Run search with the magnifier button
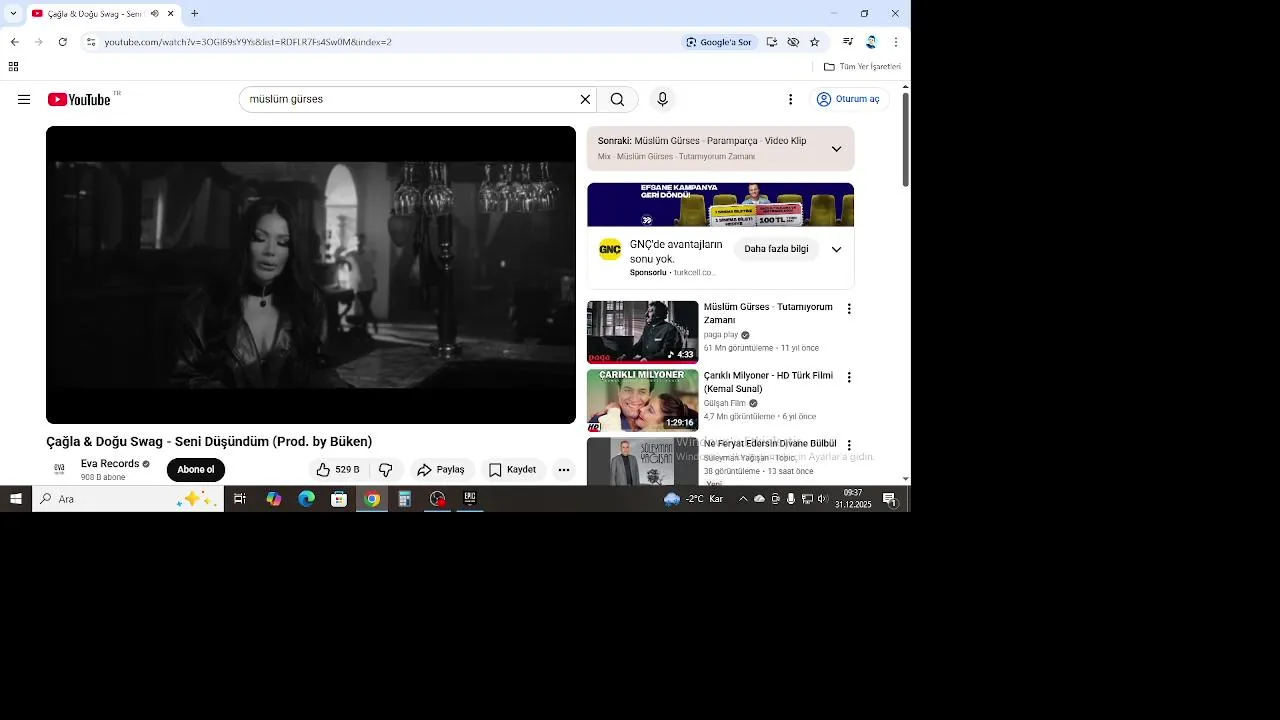This screenshot has height=720, width=1280. [617, 99]
